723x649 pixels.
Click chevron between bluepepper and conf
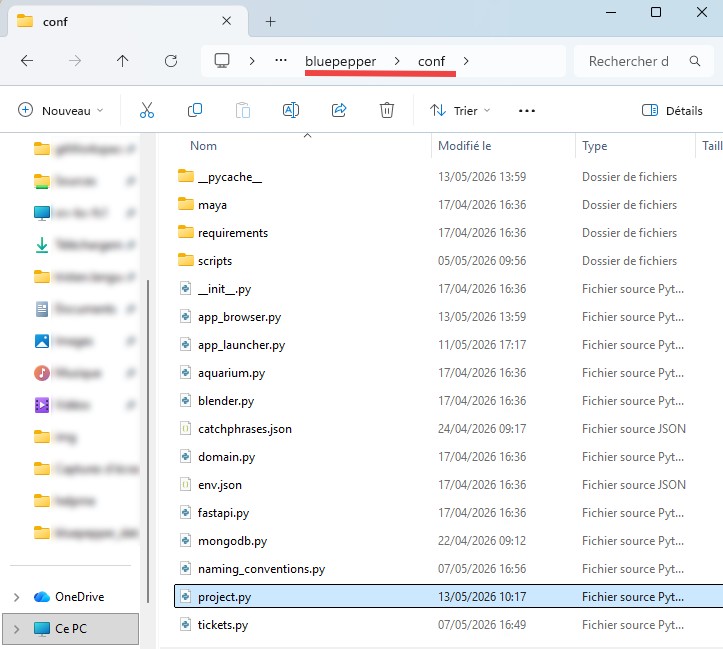coord(397,61)
